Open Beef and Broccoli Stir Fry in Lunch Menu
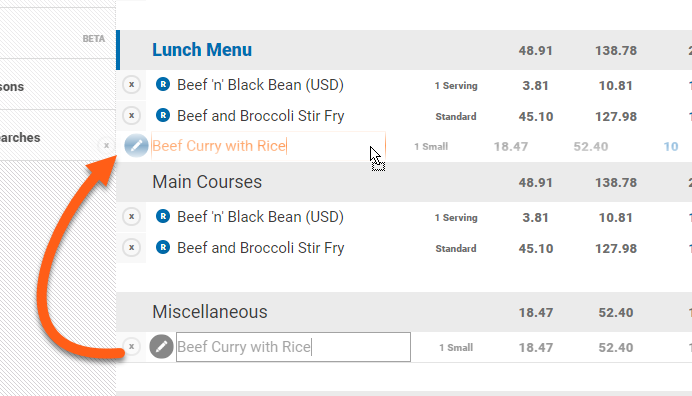Screen dimensions: 692x396 [x=260, y=116]
